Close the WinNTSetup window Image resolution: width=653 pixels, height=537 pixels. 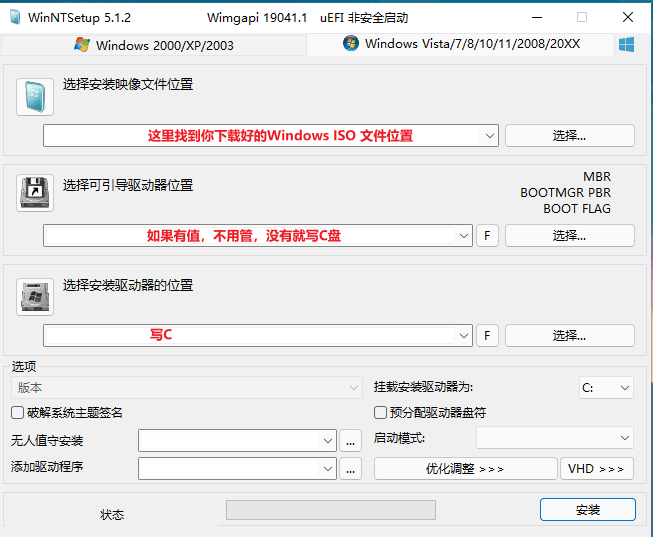628,17
